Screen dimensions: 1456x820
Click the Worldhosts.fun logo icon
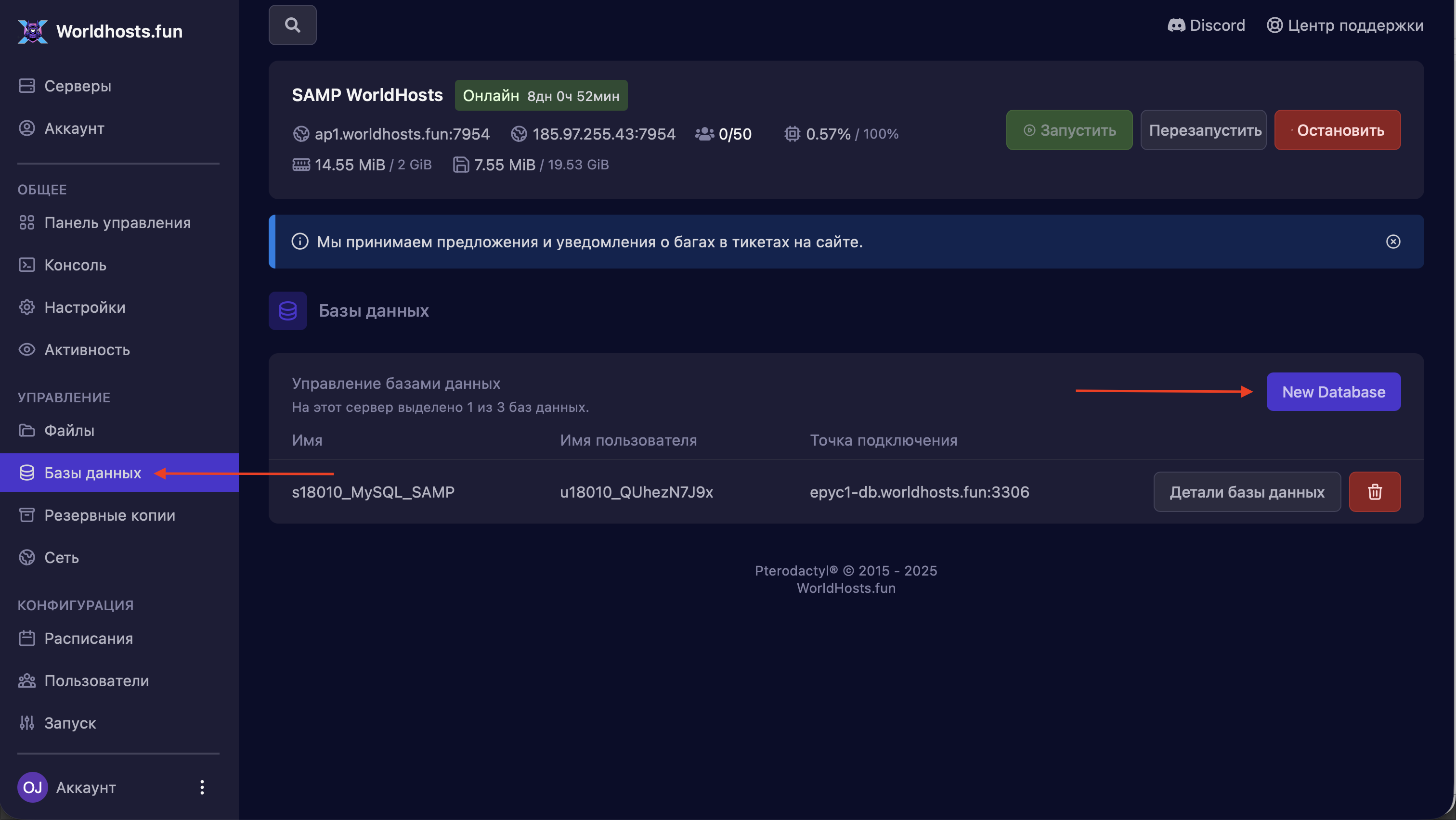pos(32,31)
